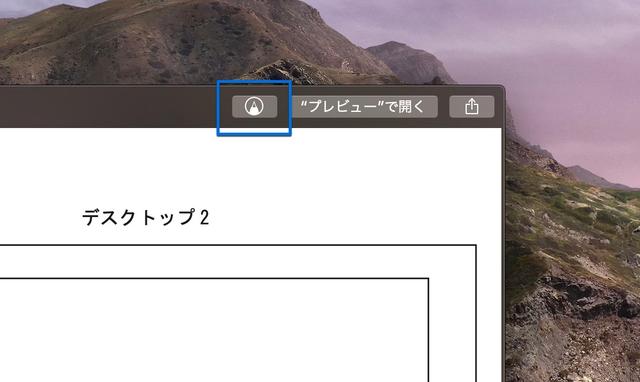
Task: Click the "プレビュー"で開く button
Action: [364, 107]
